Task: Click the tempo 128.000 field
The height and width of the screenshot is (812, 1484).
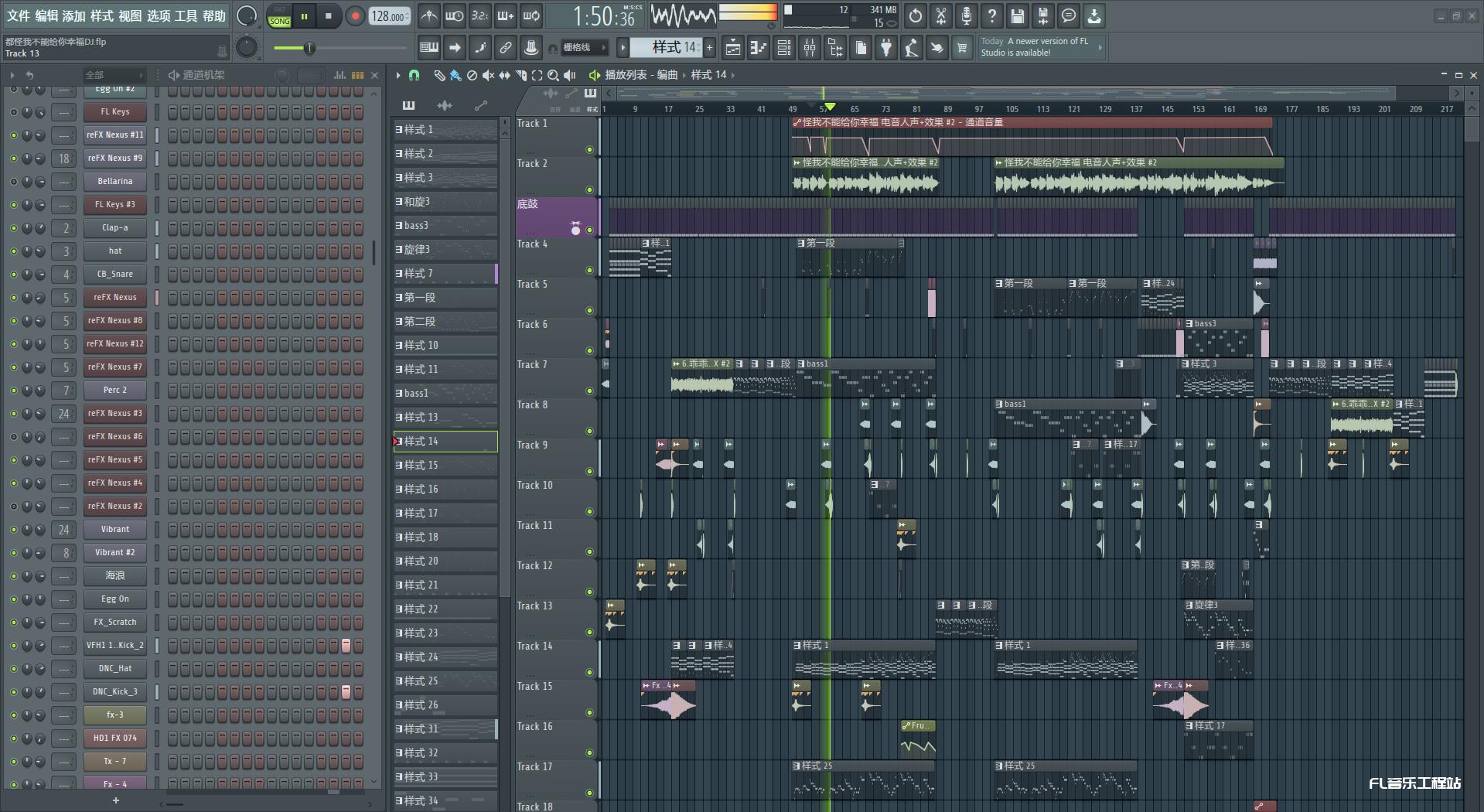Action: click(x=389, y=16)
